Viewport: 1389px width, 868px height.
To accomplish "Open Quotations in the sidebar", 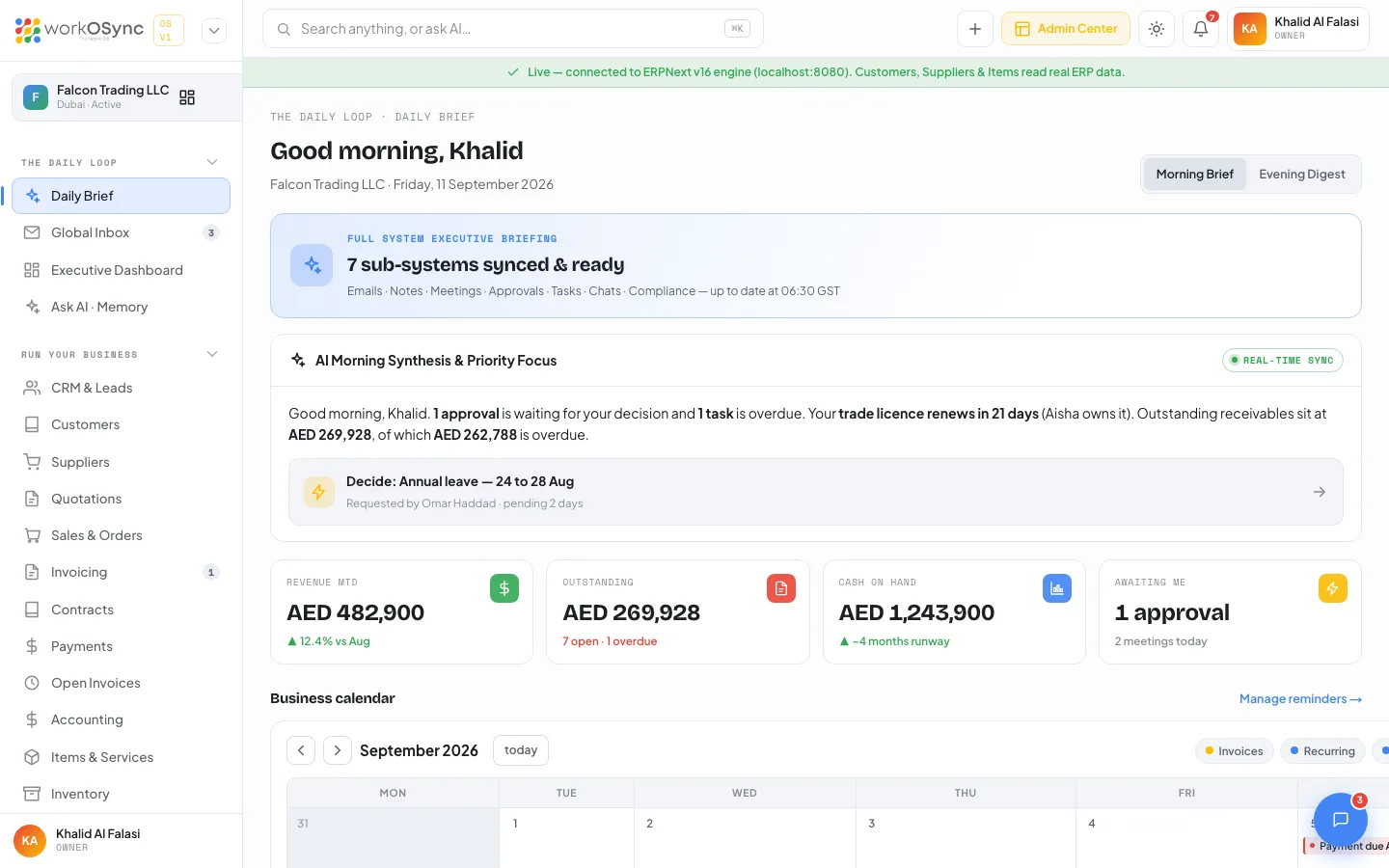I will pyautogui.click(x=121, y=499).
